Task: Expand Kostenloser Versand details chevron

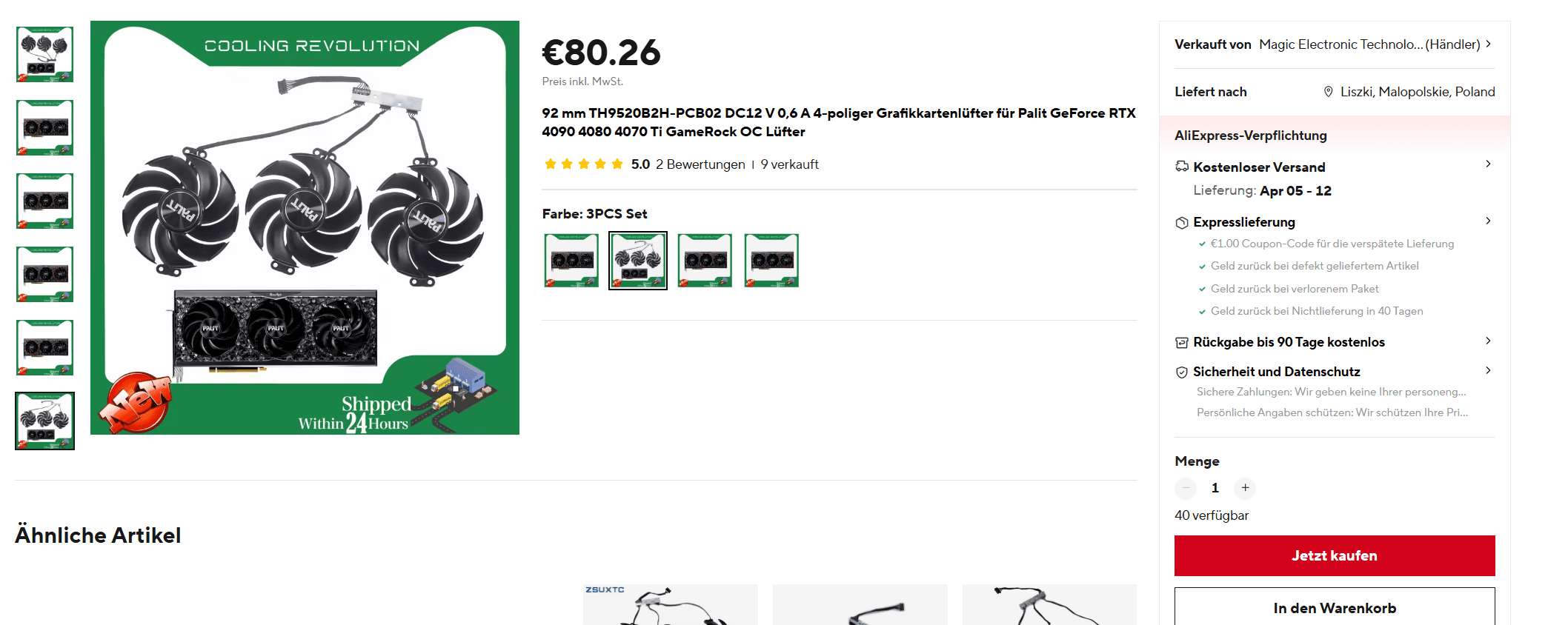Action: point(1488,164)
